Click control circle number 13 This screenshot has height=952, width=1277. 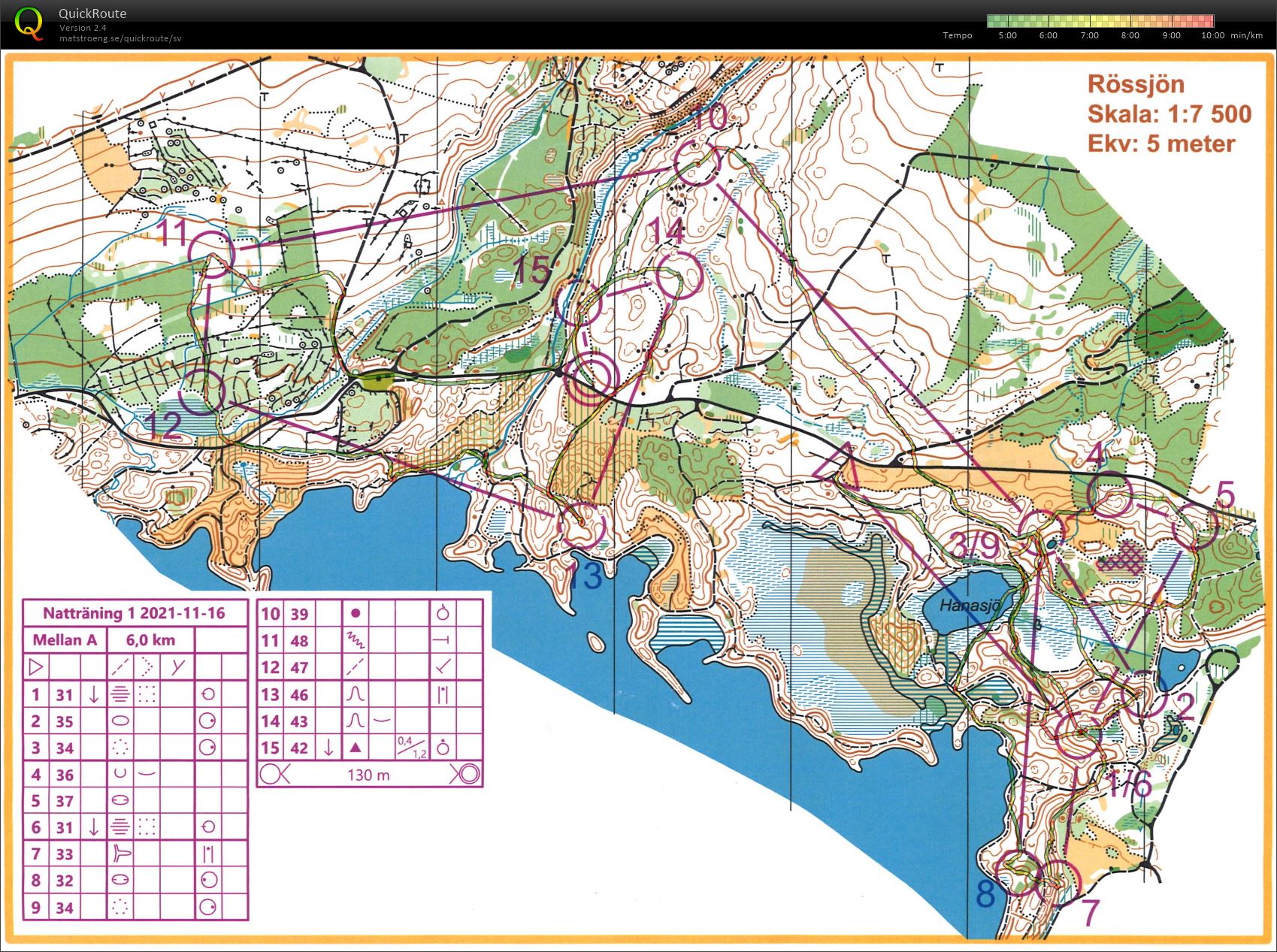point(582,524)
